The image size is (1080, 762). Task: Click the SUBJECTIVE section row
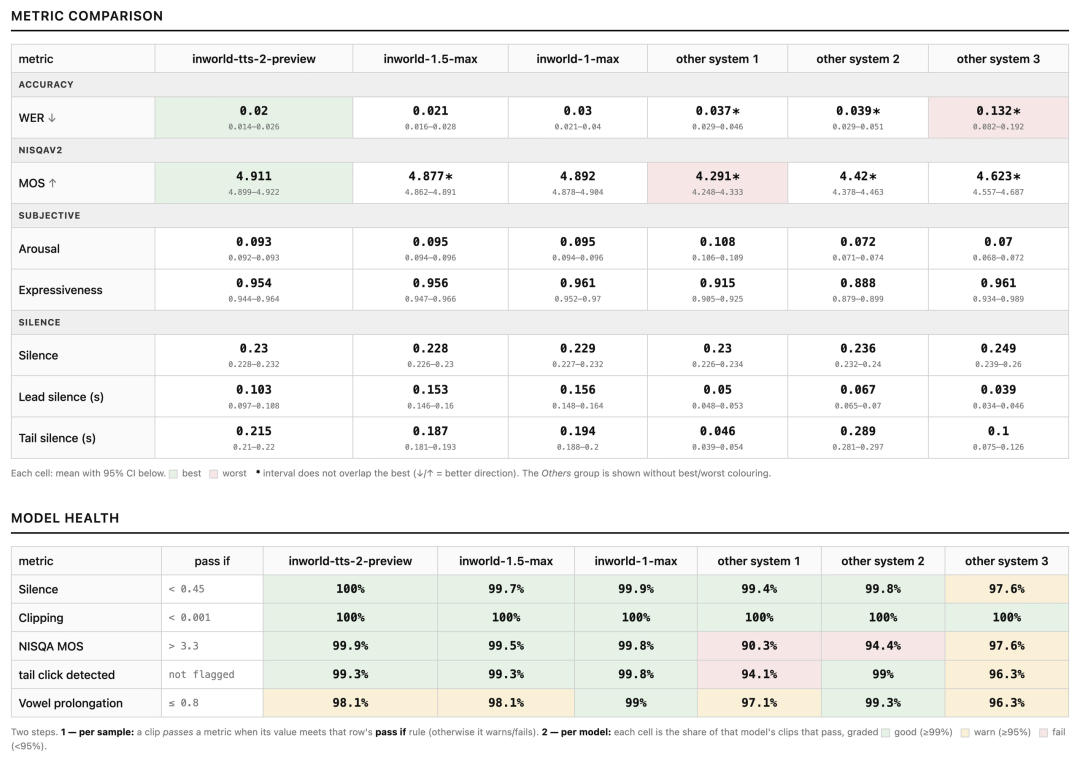[x=540, y=215]
